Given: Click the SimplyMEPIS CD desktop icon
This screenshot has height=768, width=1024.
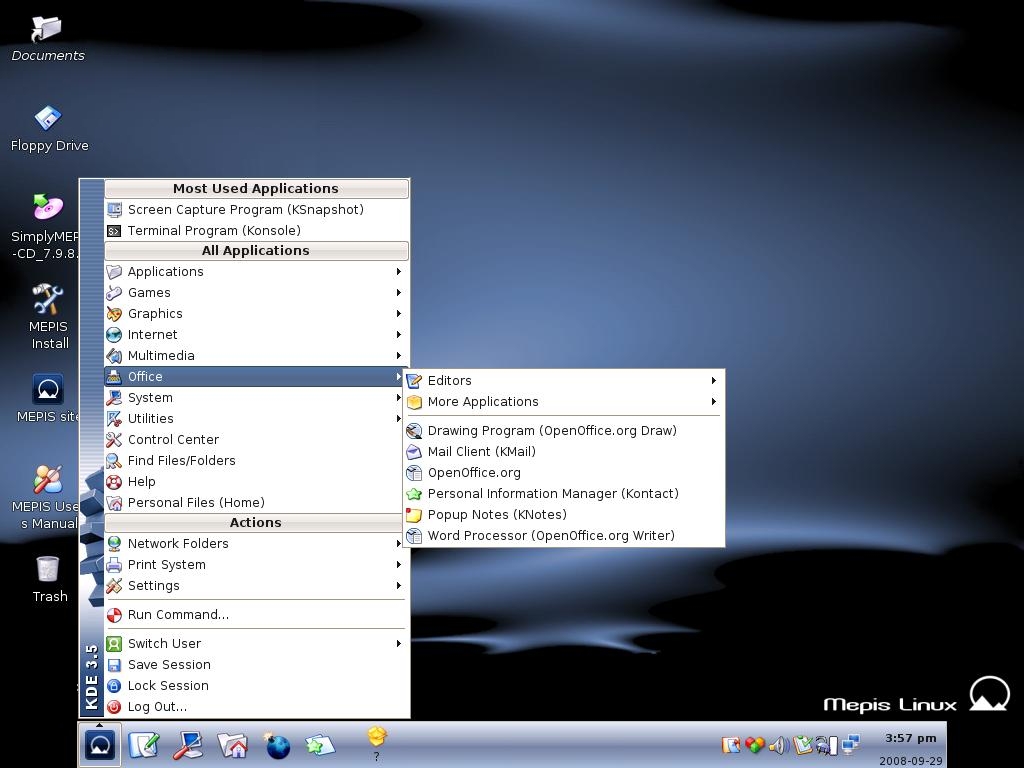Looking at the screenshot, I should click(x=48, y=208).
